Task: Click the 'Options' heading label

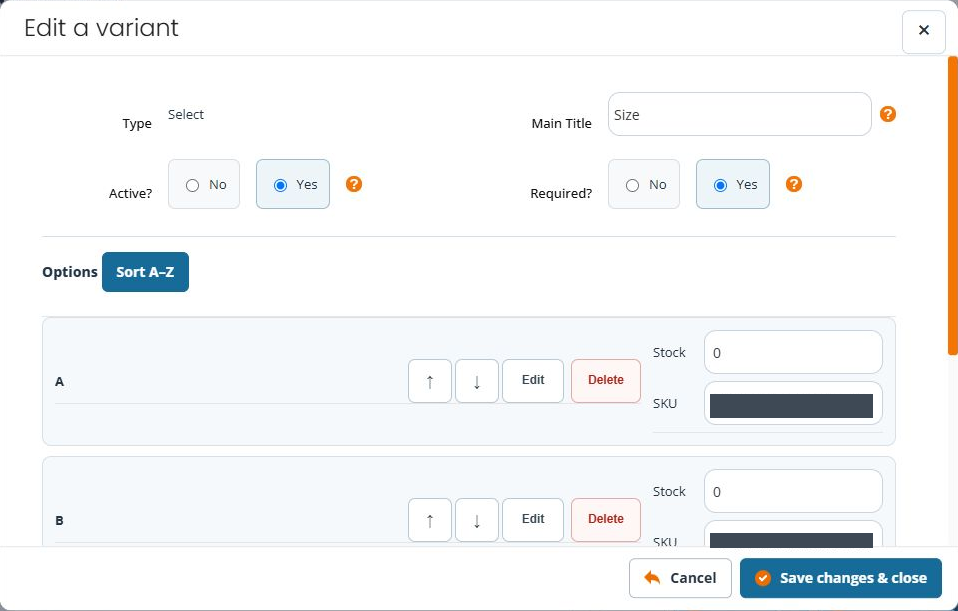Action: tap(70, 272)
